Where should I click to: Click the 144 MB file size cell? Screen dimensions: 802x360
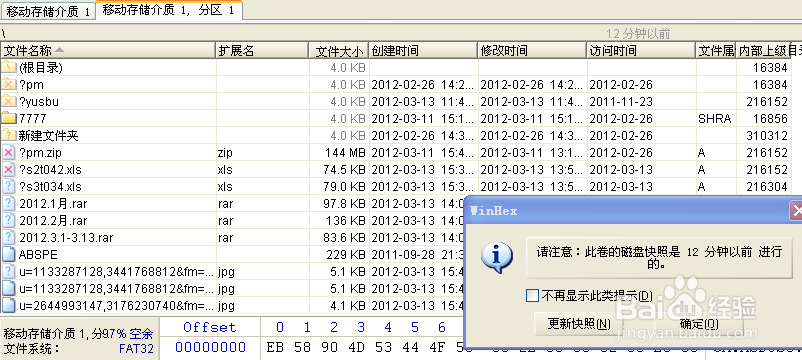pos(345,152)
